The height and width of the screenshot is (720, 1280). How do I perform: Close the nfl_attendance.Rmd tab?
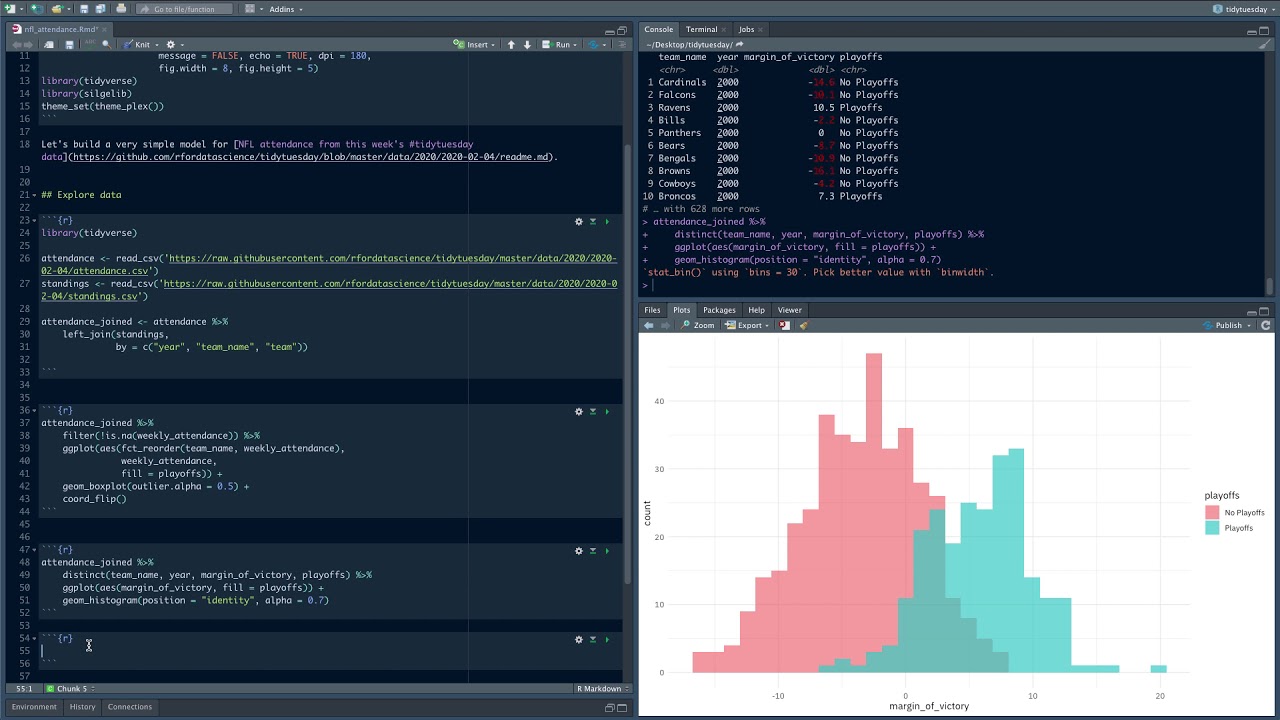coord(105,29)
